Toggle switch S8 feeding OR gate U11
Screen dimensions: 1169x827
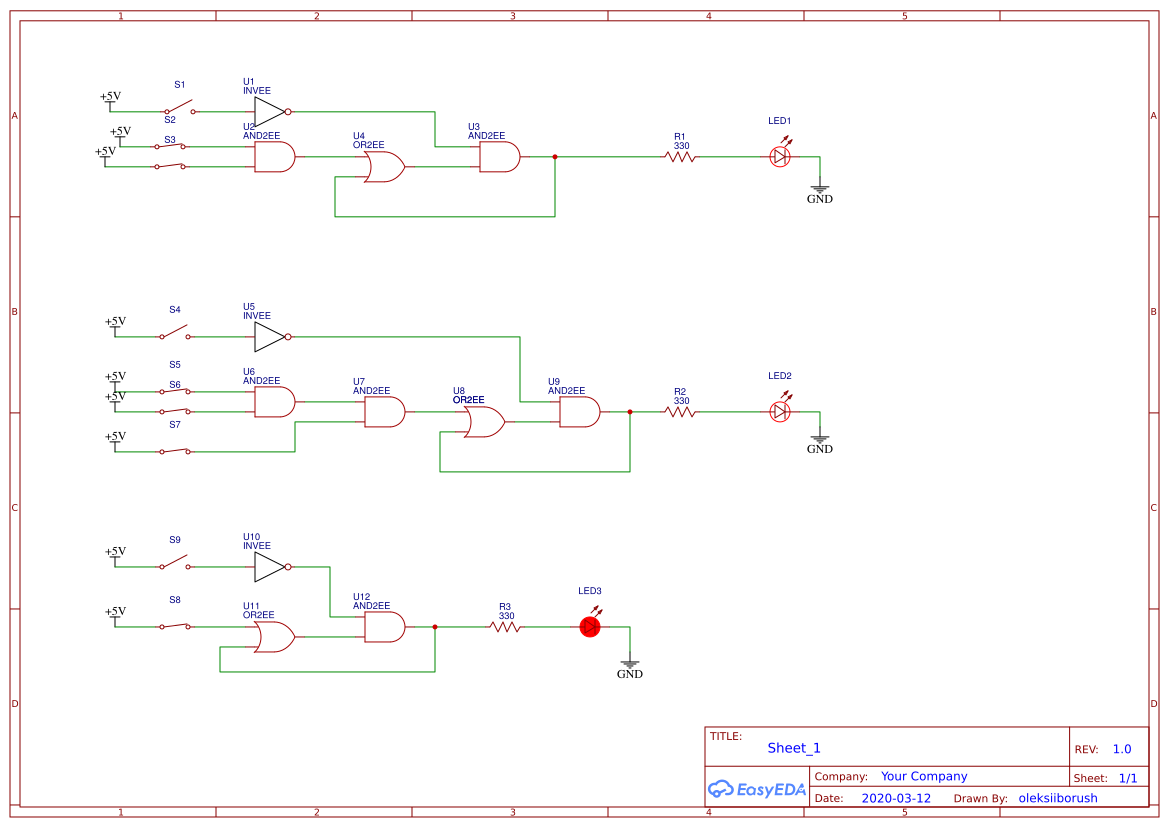(175, 626)
